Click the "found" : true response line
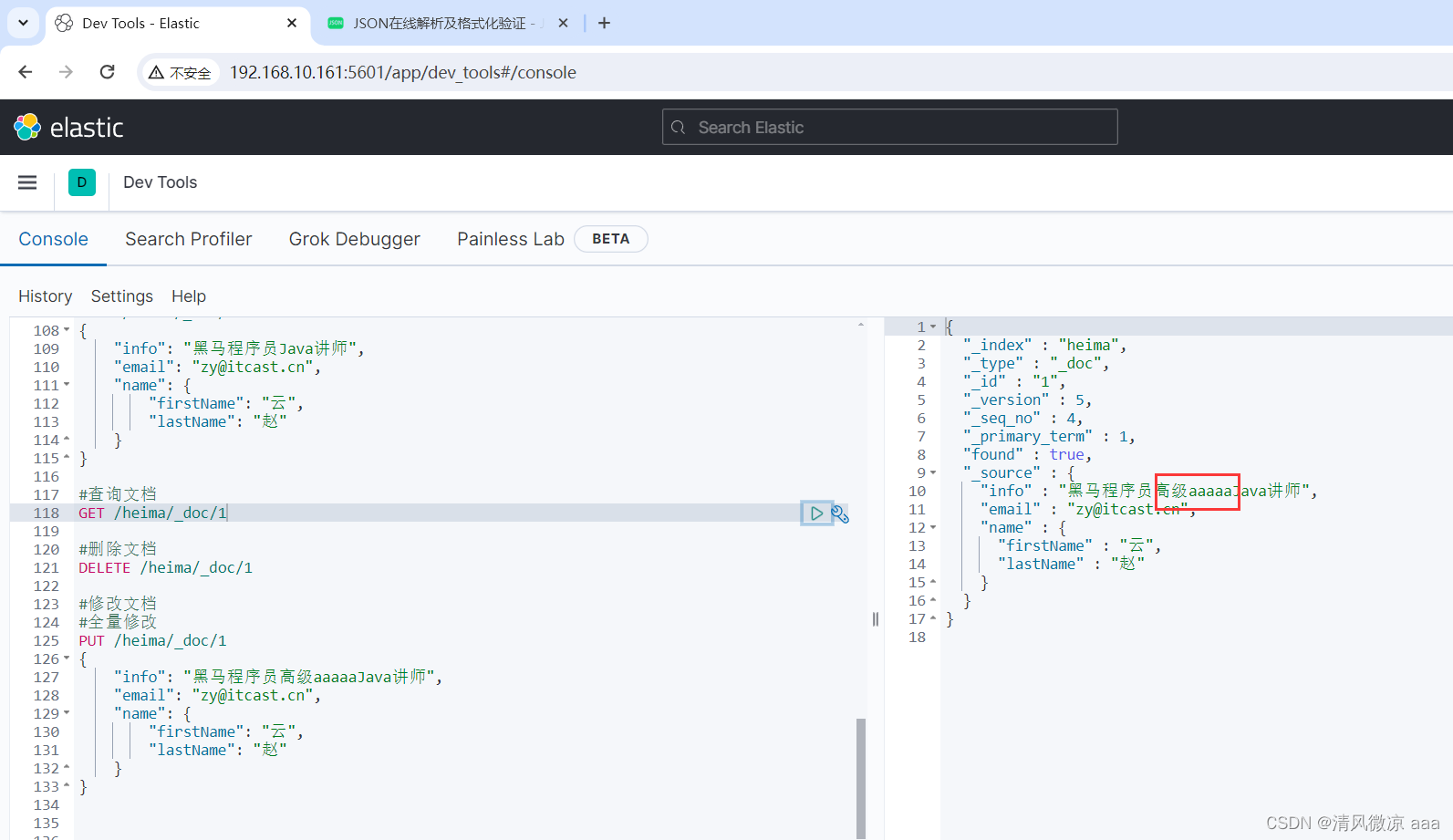The width and height of the screenshot is (1453, 840). [1027, 454]
